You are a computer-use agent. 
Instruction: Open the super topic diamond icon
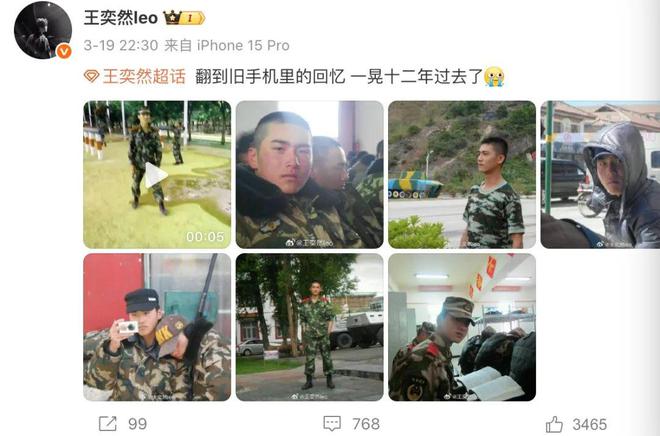[x=91, y=77]
